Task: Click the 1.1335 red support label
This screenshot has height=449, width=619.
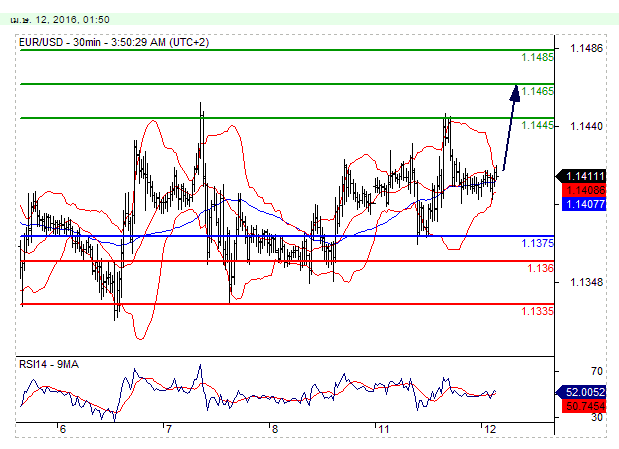Action: pyautogui.click(x=538, y=311)
